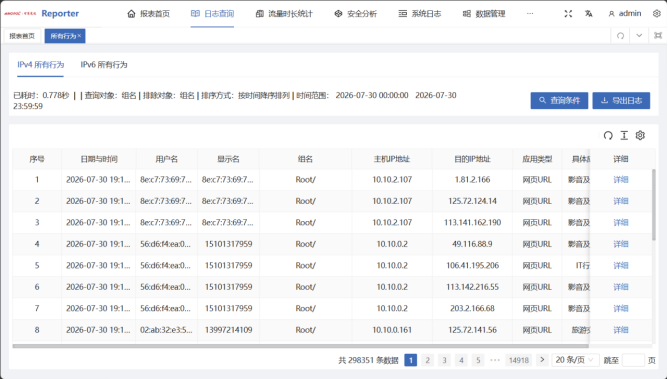Click destination IP 106.41.195.206

point(472,266)
